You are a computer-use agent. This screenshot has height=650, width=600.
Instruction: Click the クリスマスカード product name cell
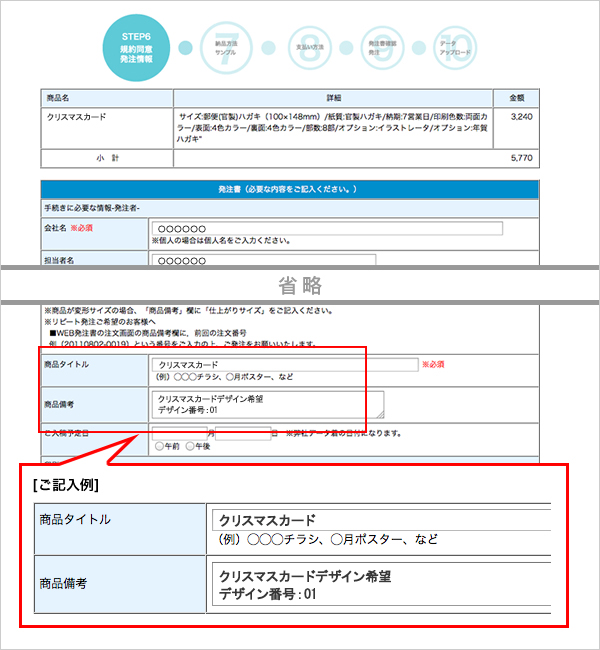click(x=107, y=128)
